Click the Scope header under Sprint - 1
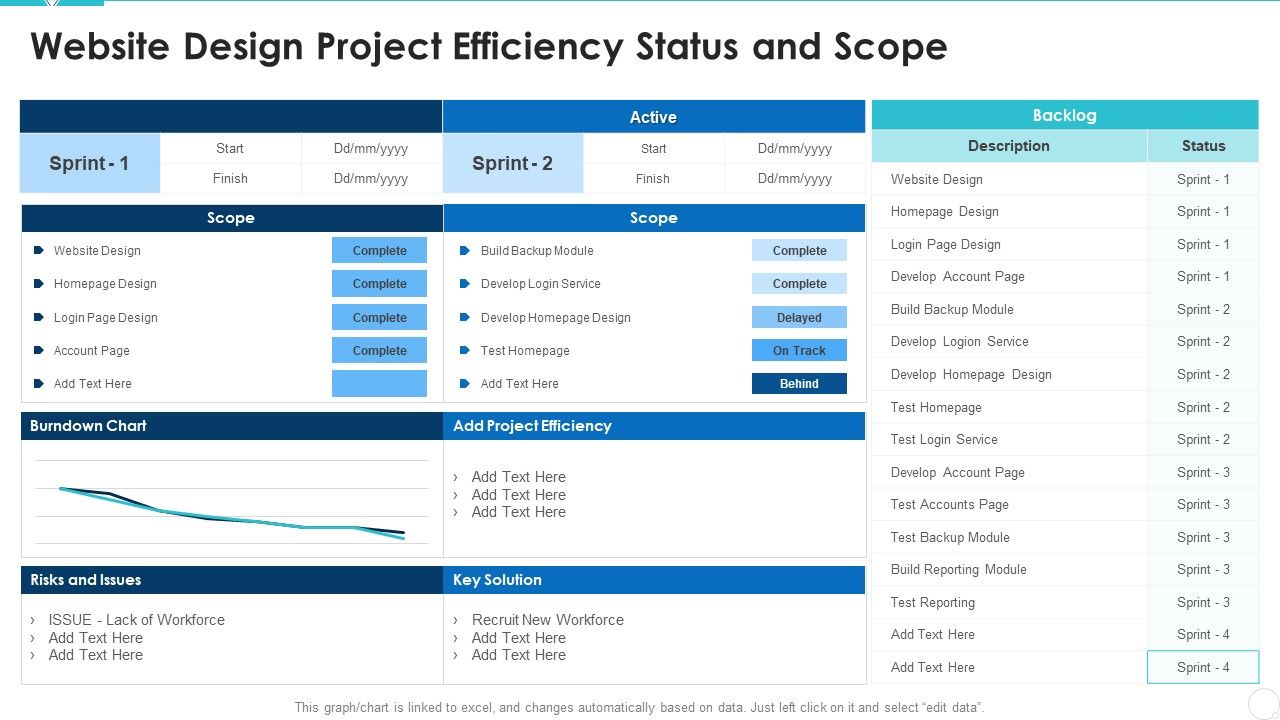The height and width of the screenshot is (720, 1280). [x=231, y=218]
